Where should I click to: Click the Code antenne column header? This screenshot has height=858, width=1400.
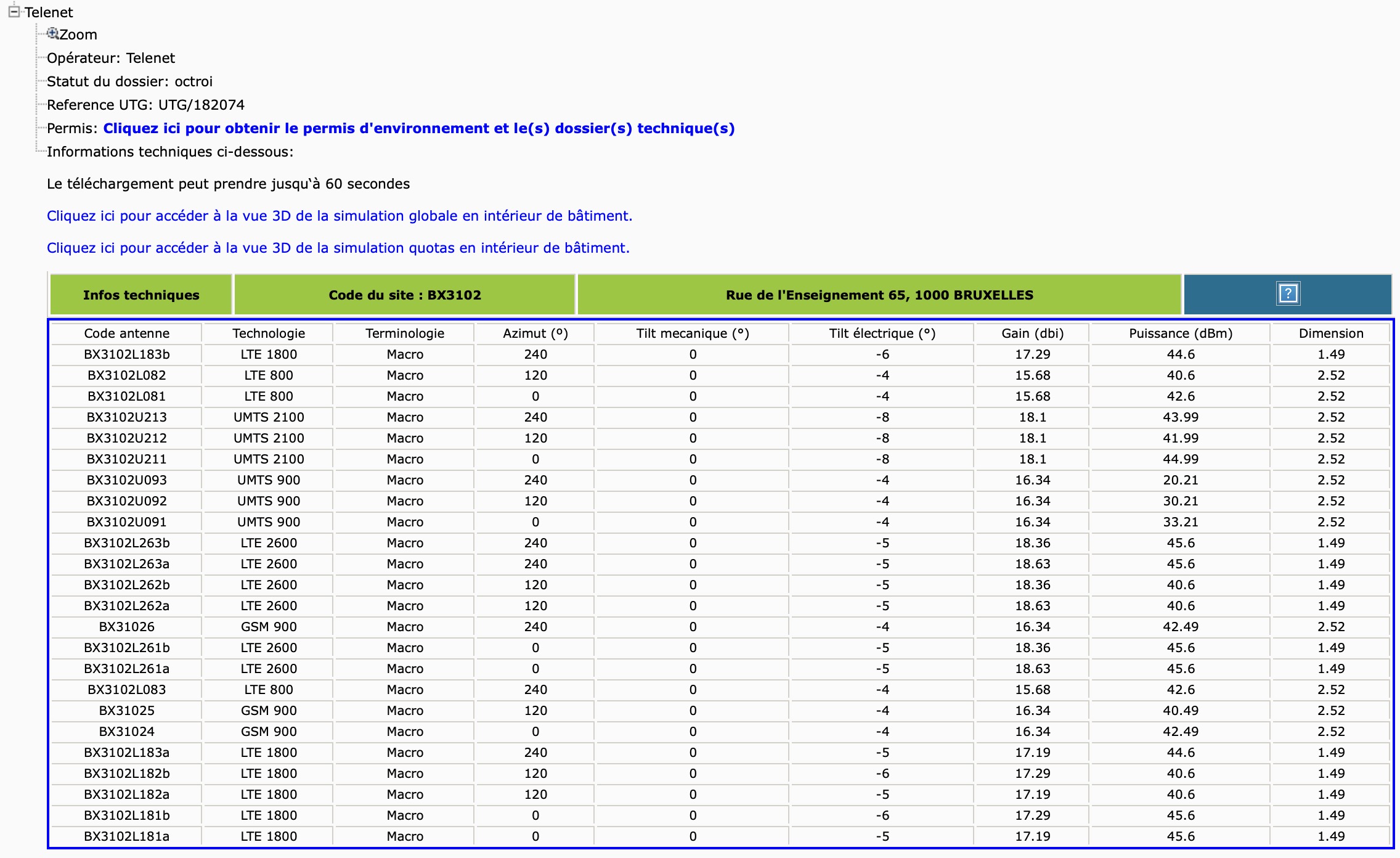tap(126, 333)
